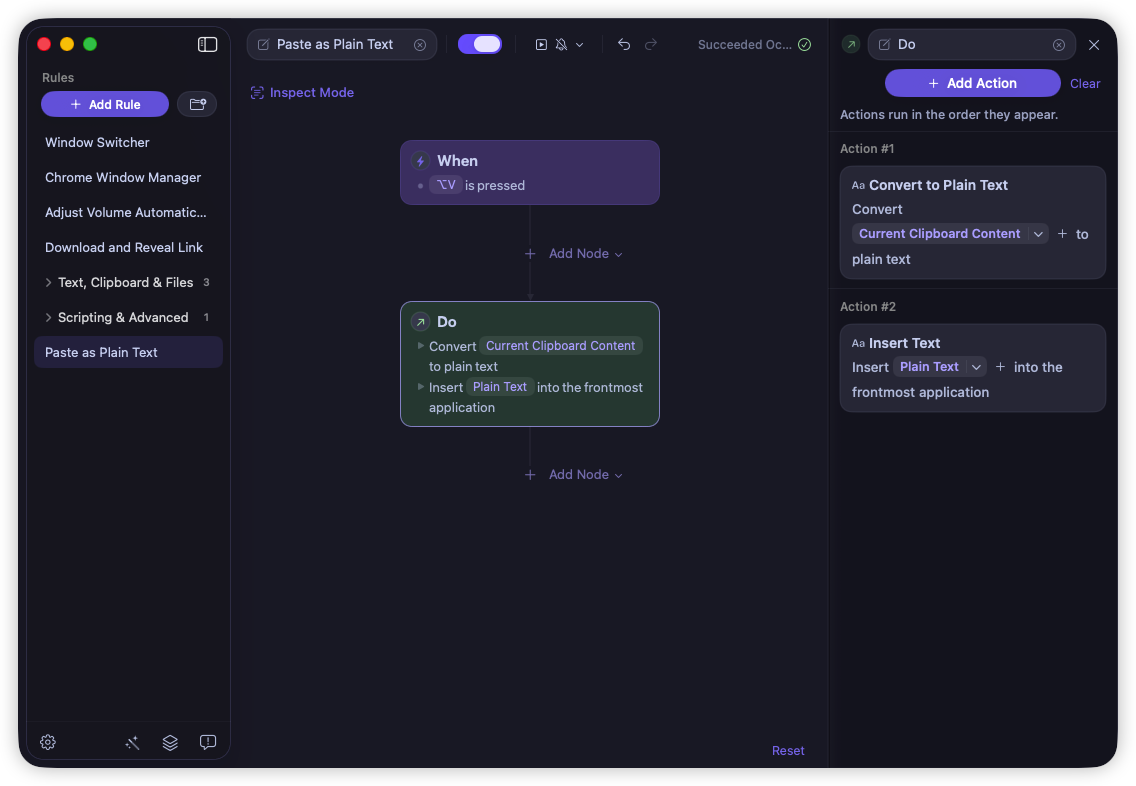Open Current Clipboard Content dropdown arrow
The image size is (1136, 786).
(1038, 234)
